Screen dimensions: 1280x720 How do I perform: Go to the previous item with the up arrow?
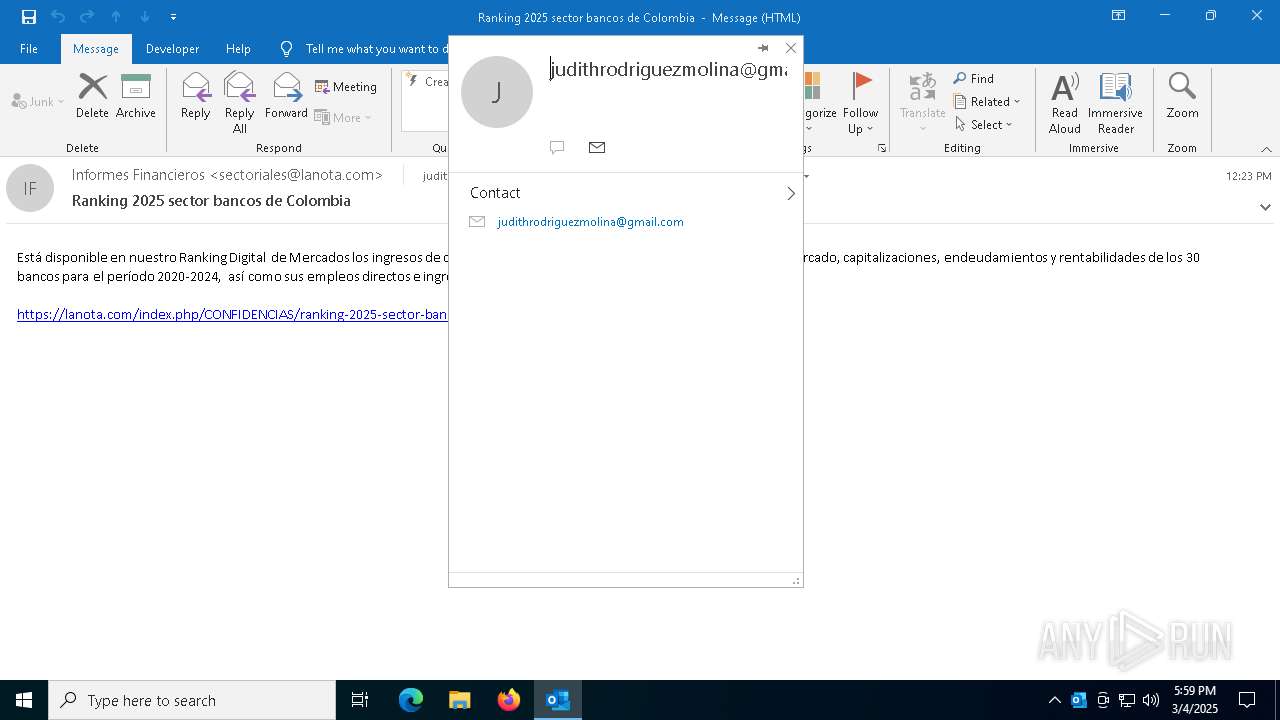pos(116,17)
